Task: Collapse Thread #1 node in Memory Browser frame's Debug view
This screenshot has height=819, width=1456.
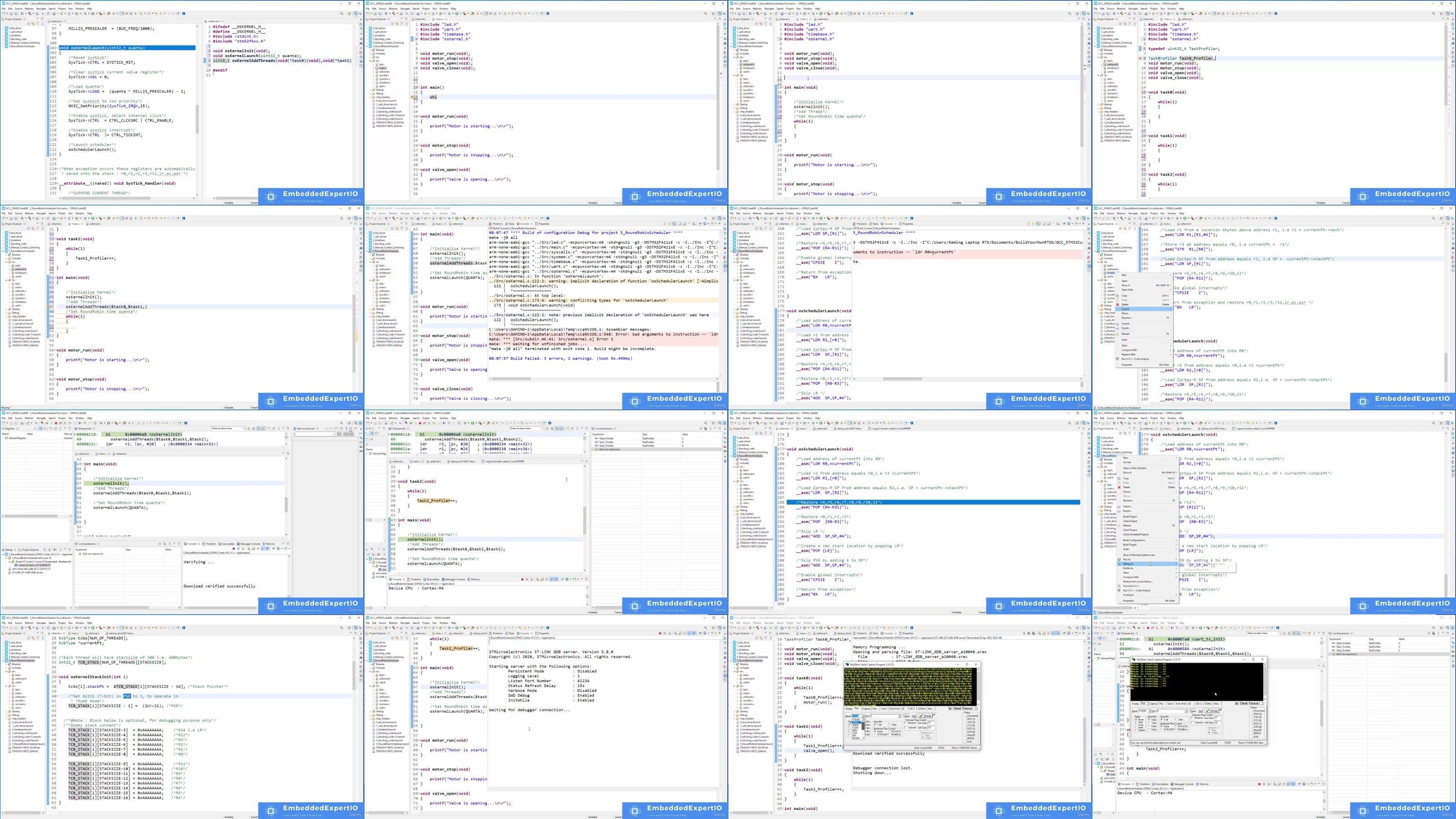Action: click(x=10, y=562)
